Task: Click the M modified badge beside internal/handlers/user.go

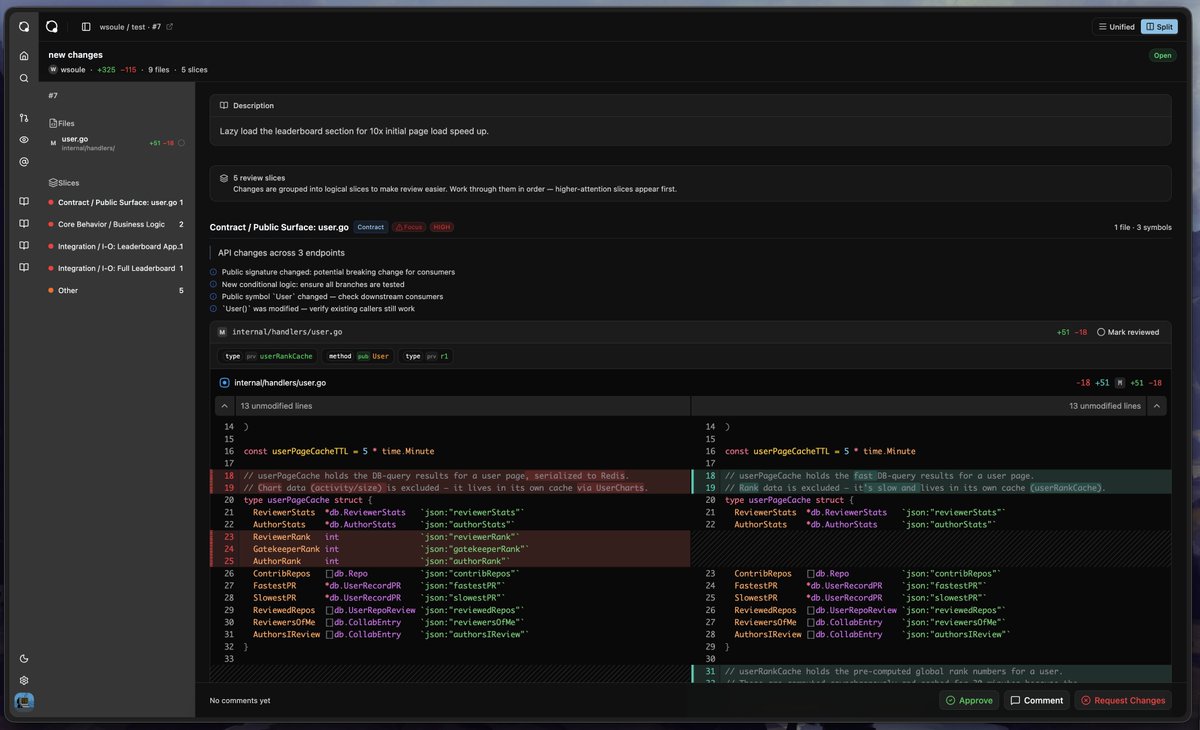Action: [222, 331]
